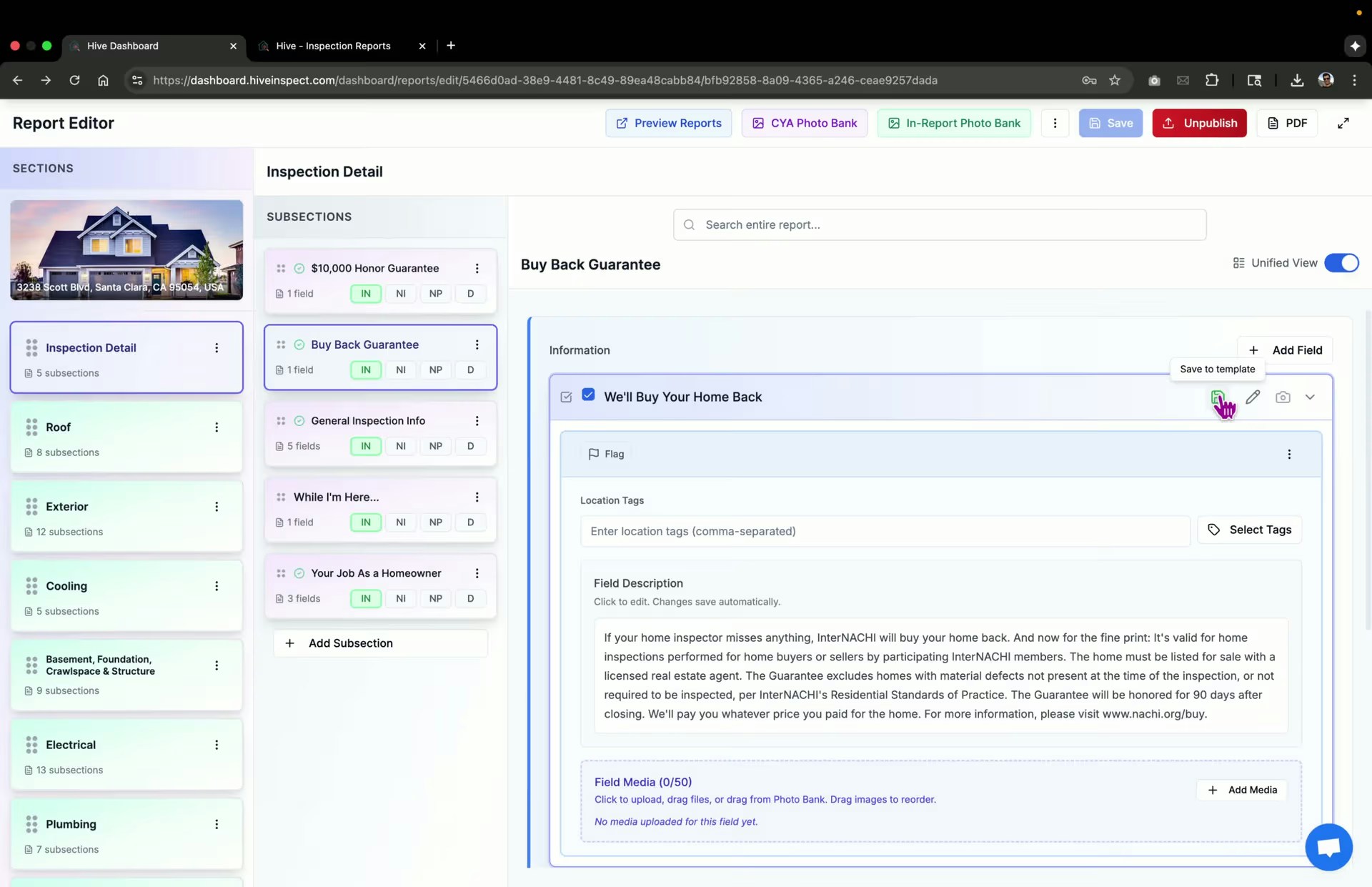Click green check icon of General Inspection Info
Screen dimensions: 1372x887
[299, 421]
